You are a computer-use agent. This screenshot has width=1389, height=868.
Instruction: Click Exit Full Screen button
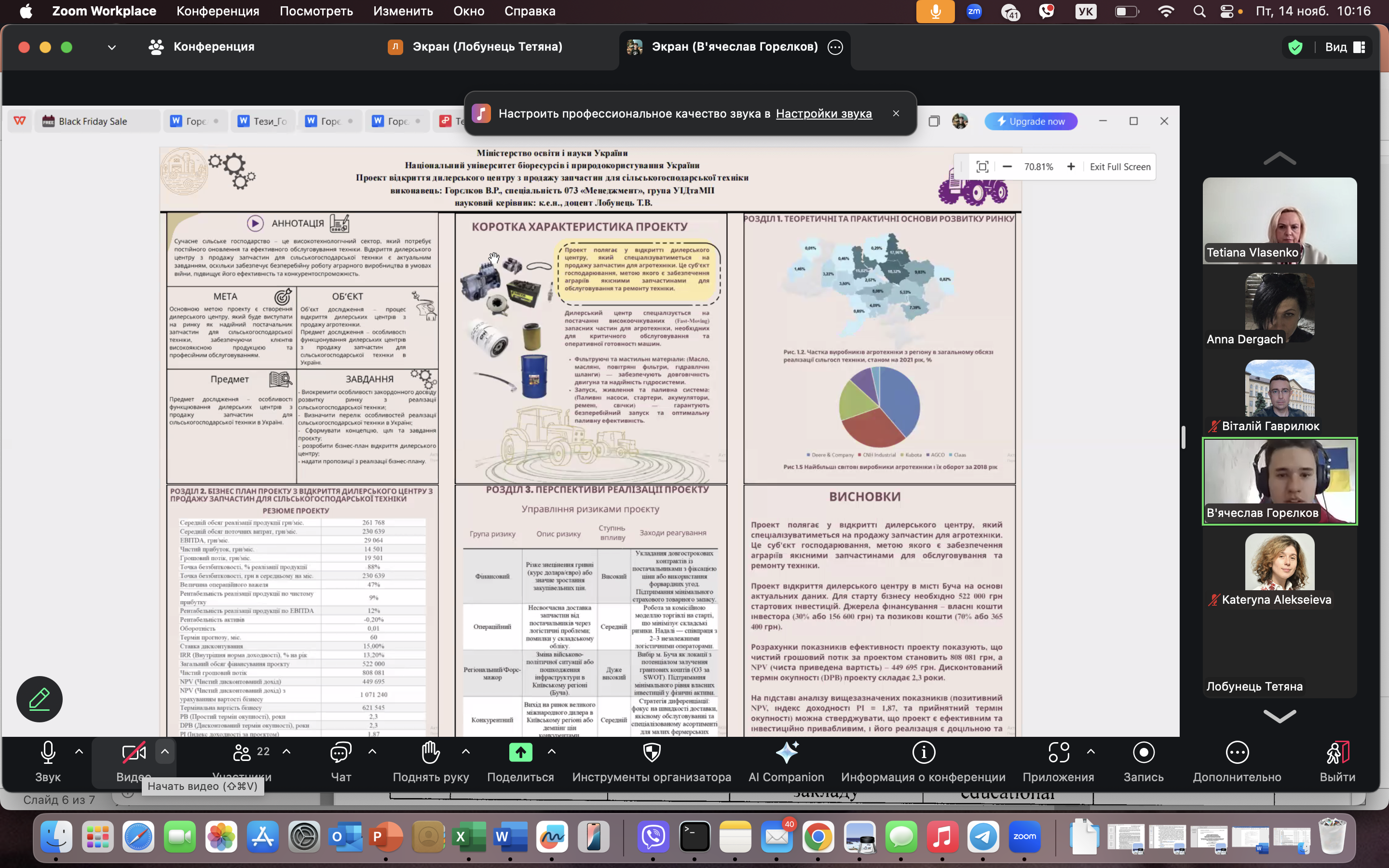[1120, 166]
